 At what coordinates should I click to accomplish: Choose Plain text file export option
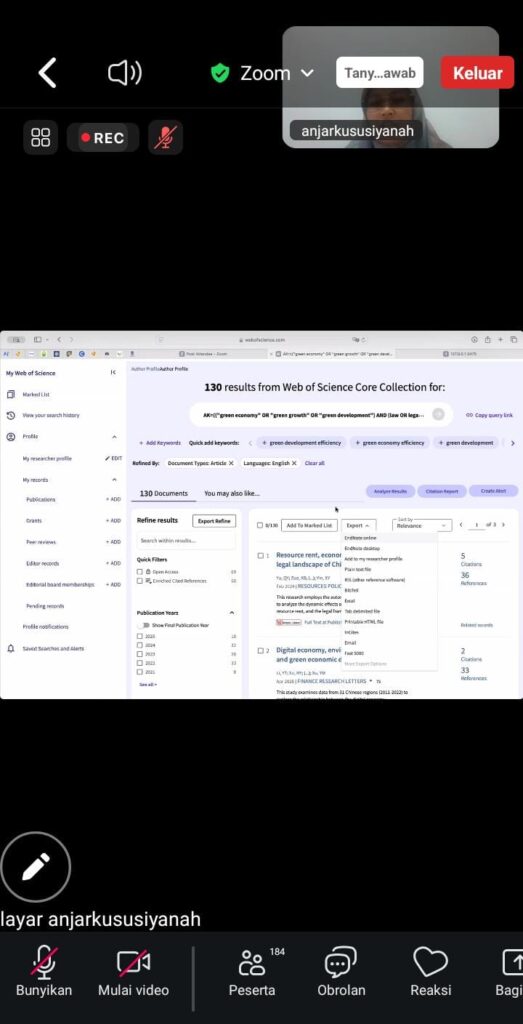[358, 569]
